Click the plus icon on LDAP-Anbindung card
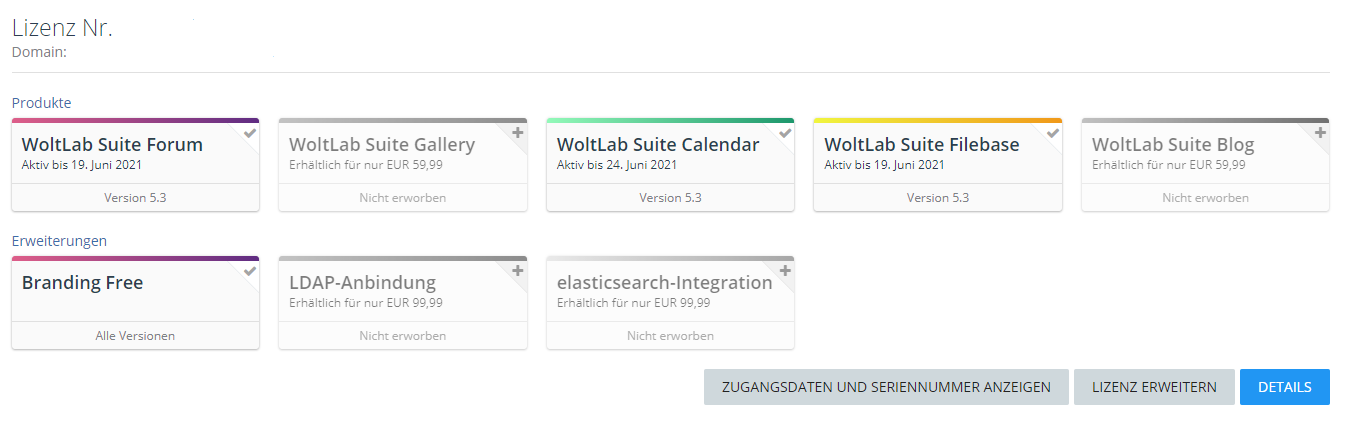 (x=518, y=271)
